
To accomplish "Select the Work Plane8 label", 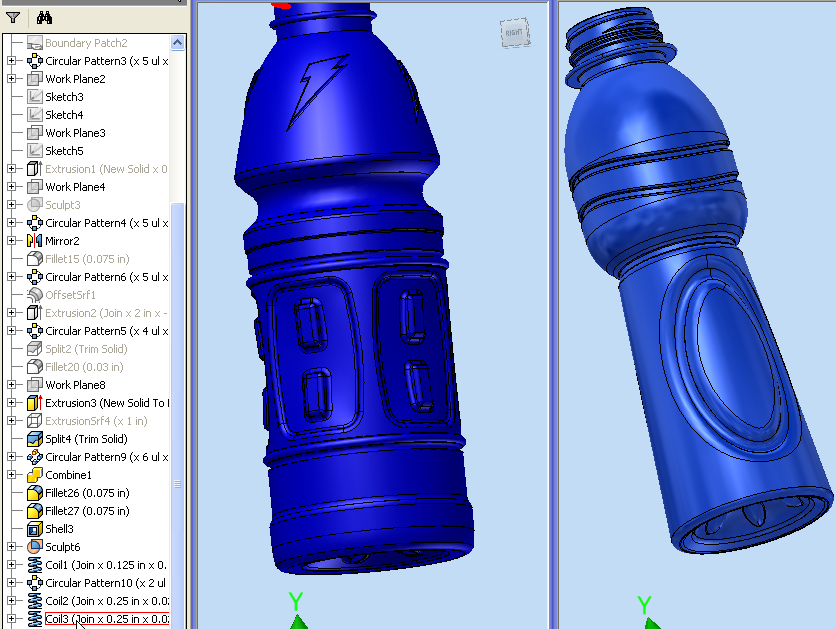I will (x=75, y=385).
